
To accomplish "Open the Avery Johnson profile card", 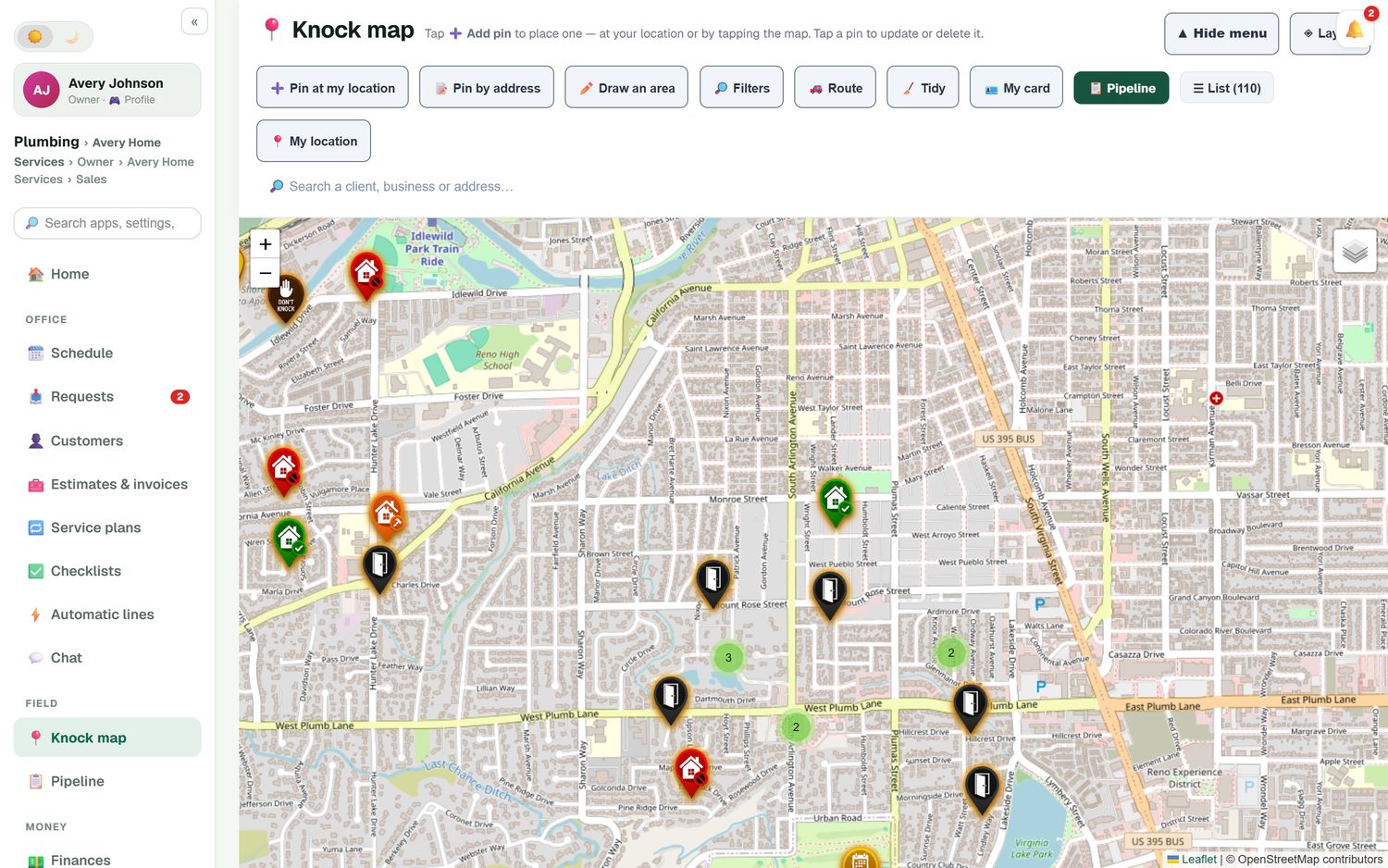I will pyautogui.click(x=107, y=90).
